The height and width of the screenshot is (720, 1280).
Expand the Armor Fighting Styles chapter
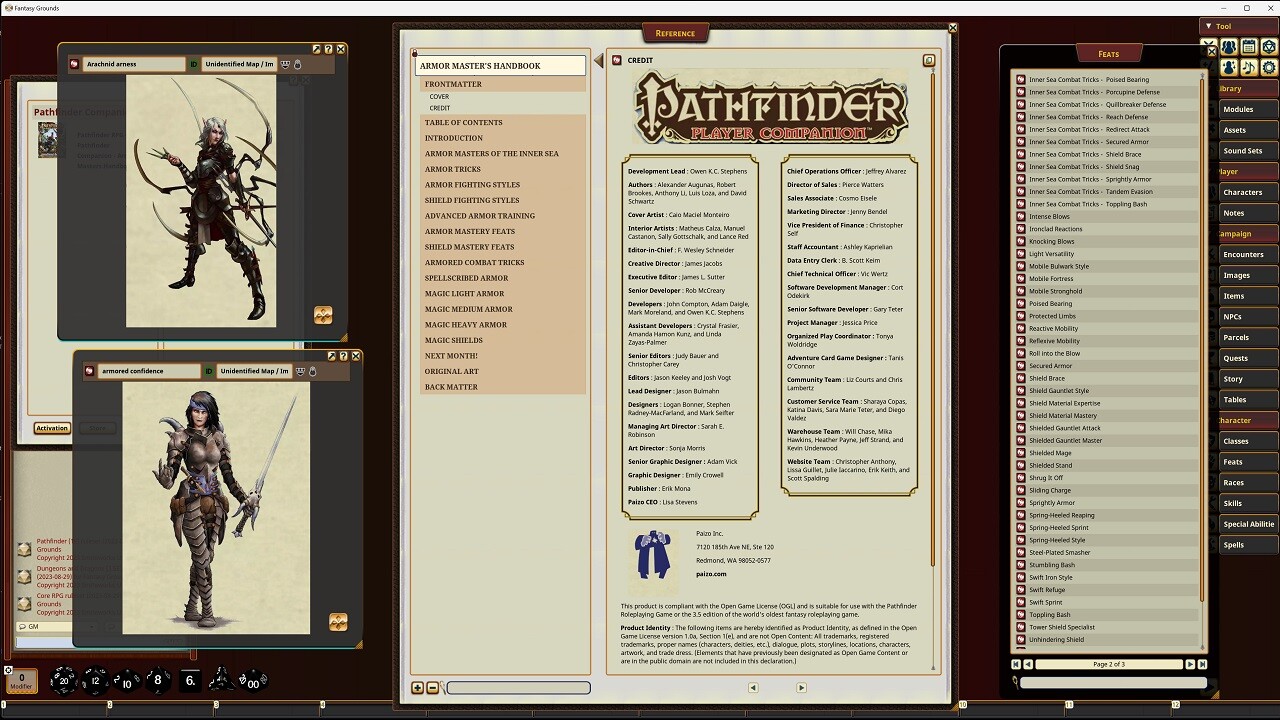[x=472, y=185]
